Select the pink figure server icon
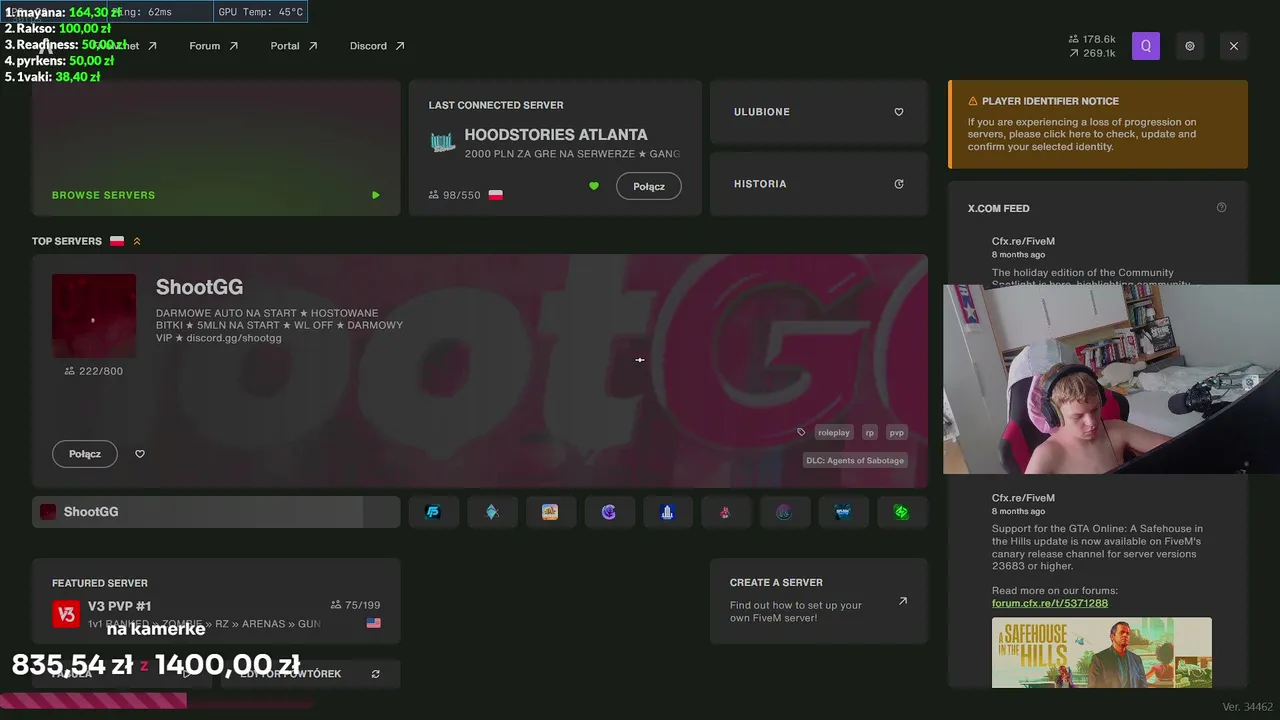This screenshot has height=720, width=1280. pyautogui.click(x=726, y=512)
